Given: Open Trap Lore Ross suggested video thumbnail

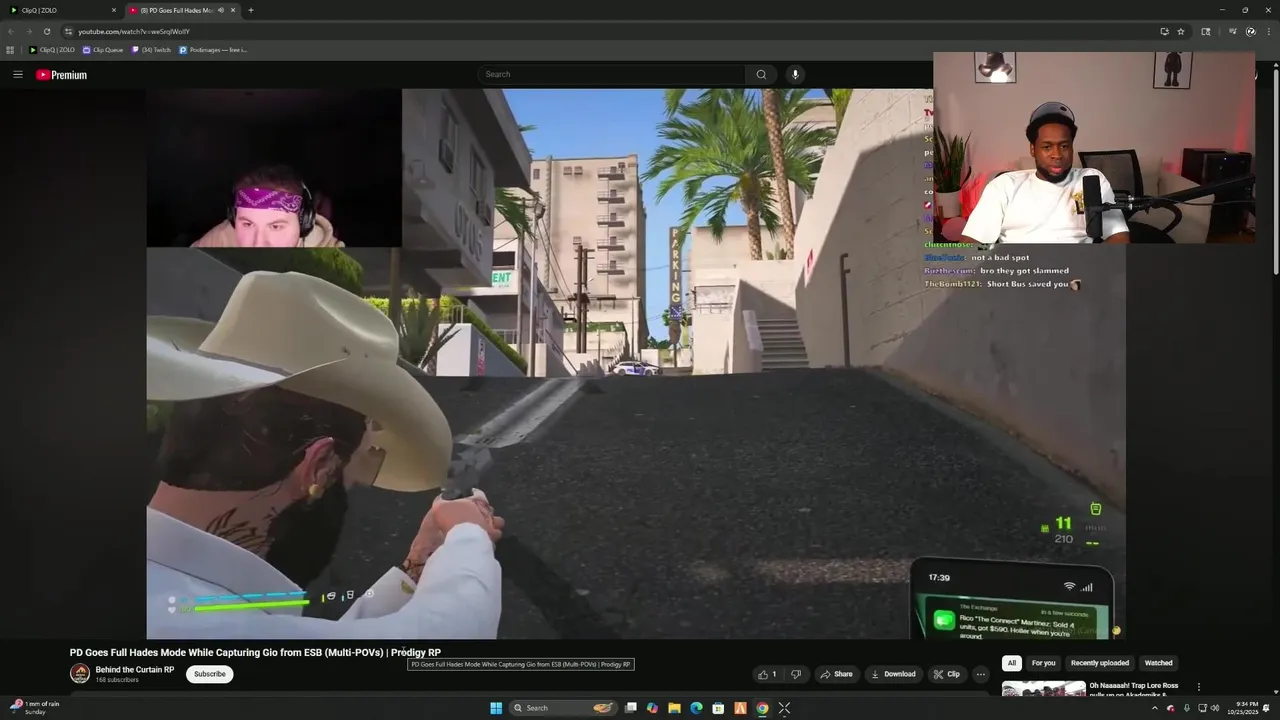Looking at the screenshot, I should click(x=1043, y=689).
